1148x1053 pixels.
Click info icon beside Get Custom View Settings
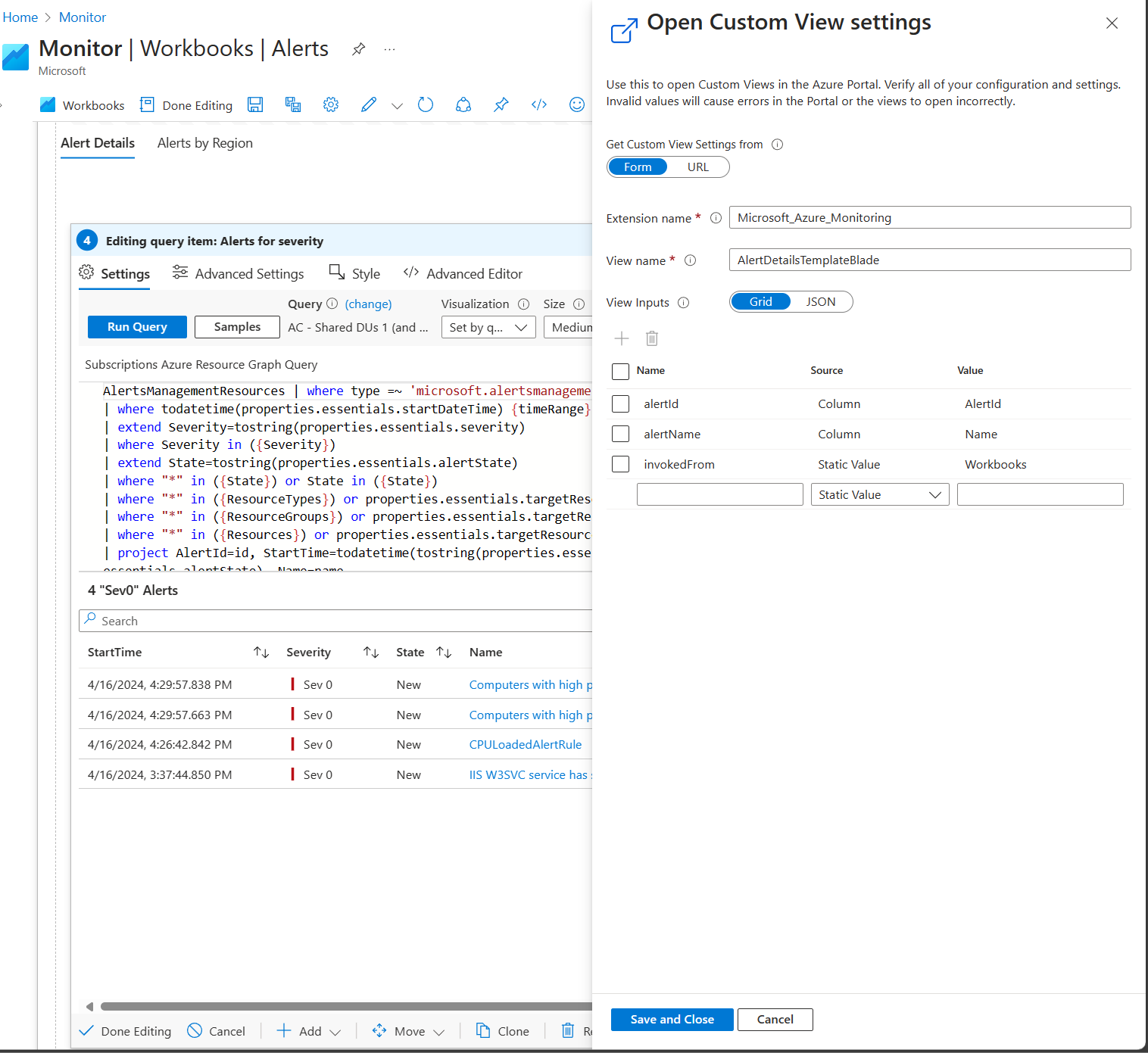(x=777, y=144)
